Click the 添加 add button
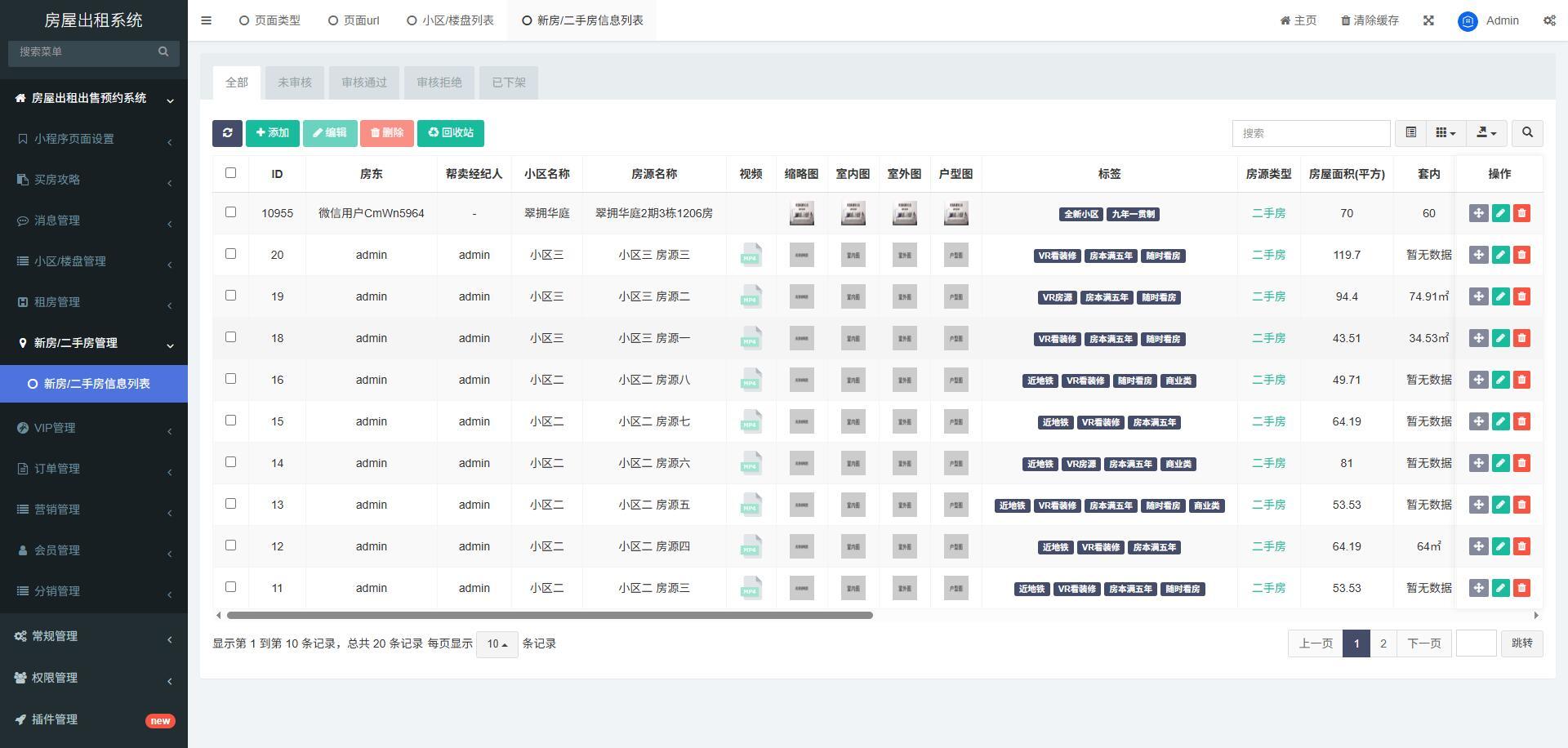The height and width of the screenshot is (748, 1568). coord(273,133)
